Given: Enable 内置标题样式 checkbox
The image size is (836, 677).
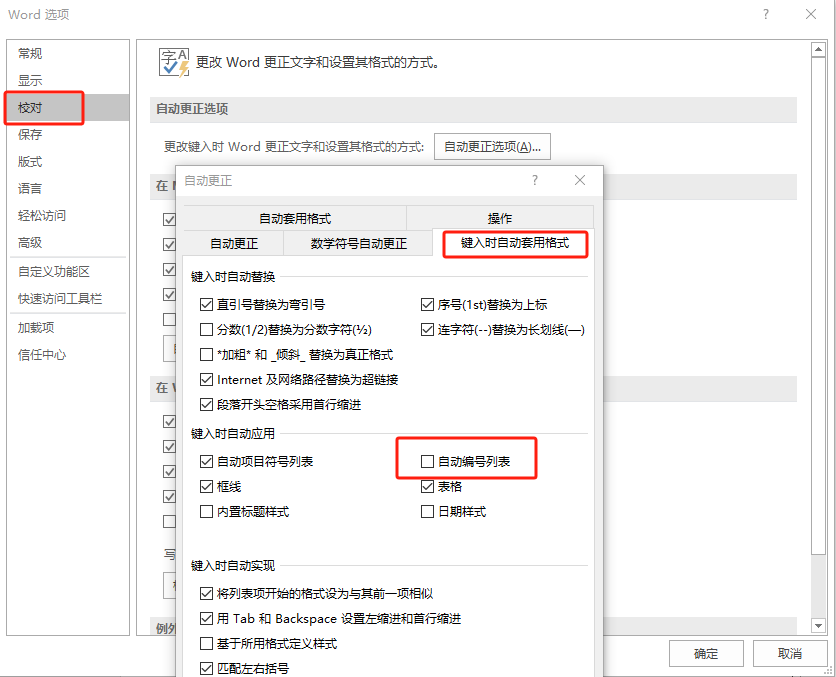Looking at the screenshot, I should (206, 512).
